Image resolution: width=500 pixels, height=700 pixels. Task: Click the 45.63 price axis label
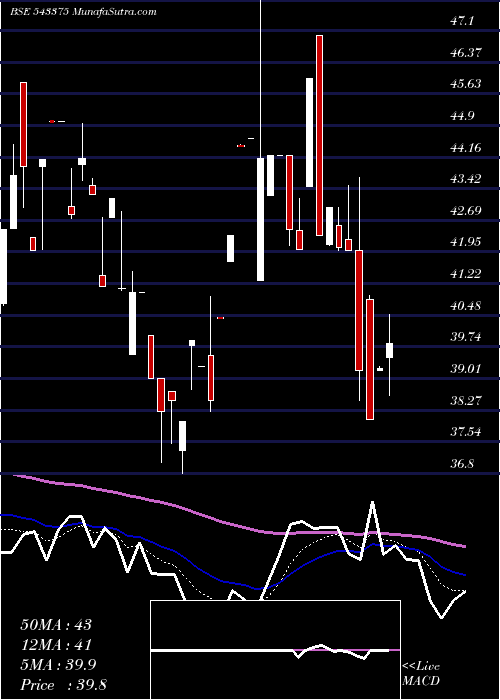point(466,84)
